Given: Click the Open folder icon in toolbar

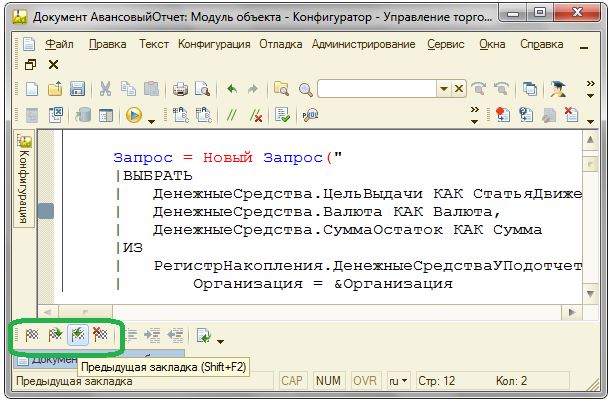Looking at the screenshot, I should tap(54, 90).
